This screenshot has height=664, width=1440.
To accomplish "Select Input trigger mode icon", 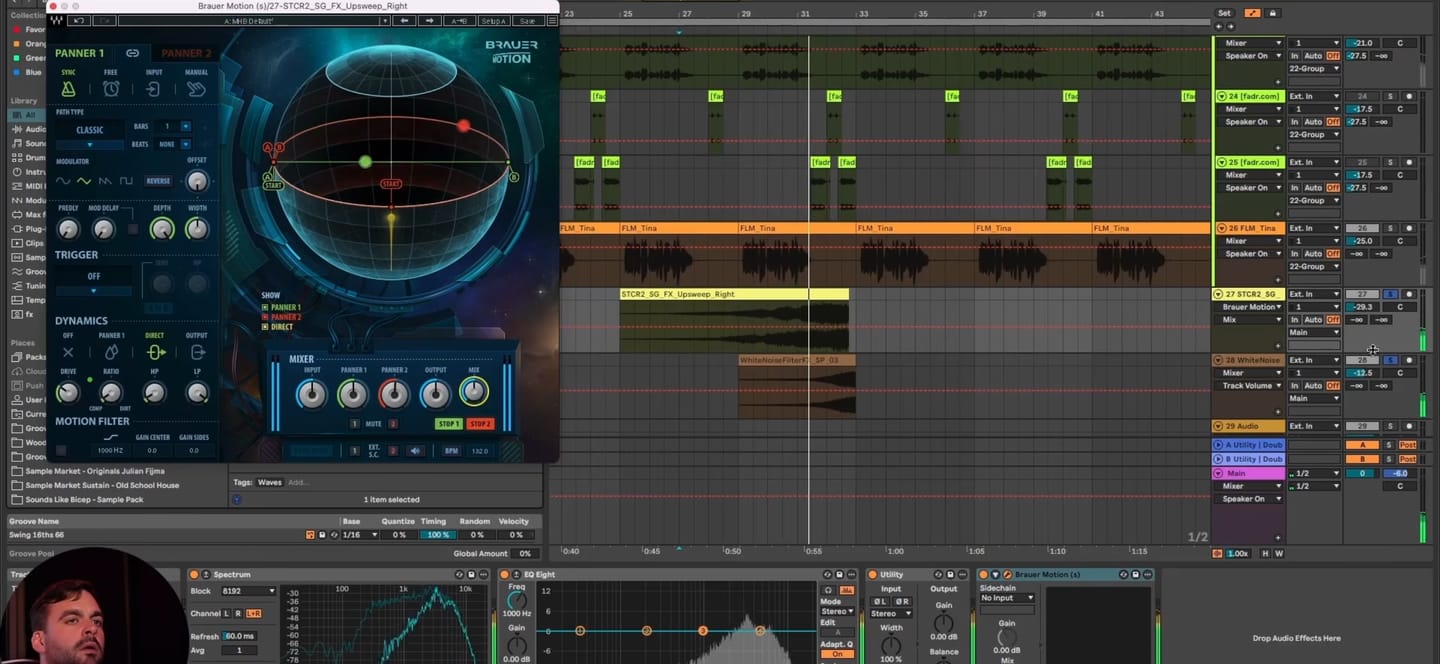I will (x=154, y=89).
